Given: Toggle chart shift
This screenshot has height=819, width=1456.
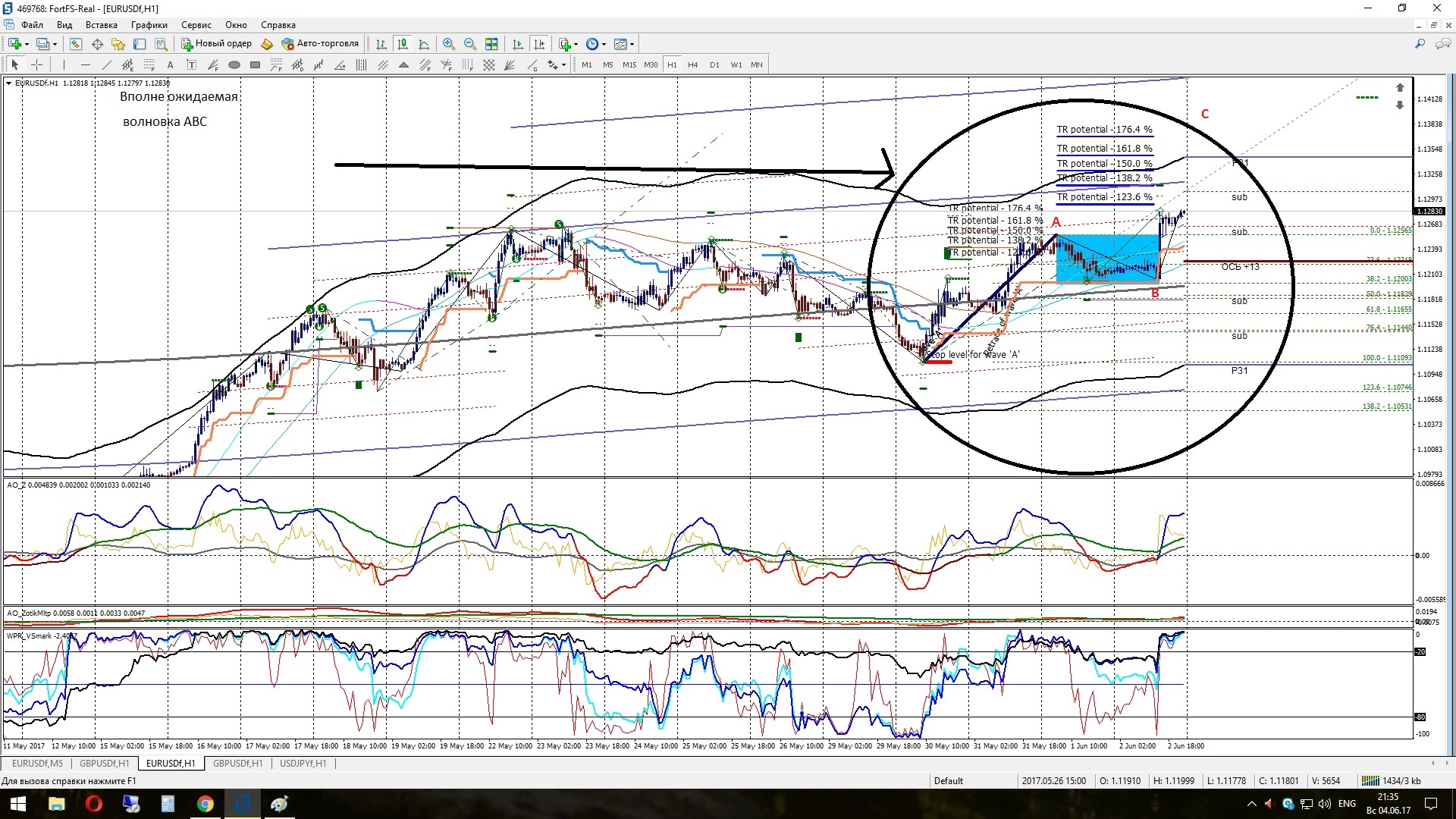Looking at the screenshot, I should coord(539,44).
